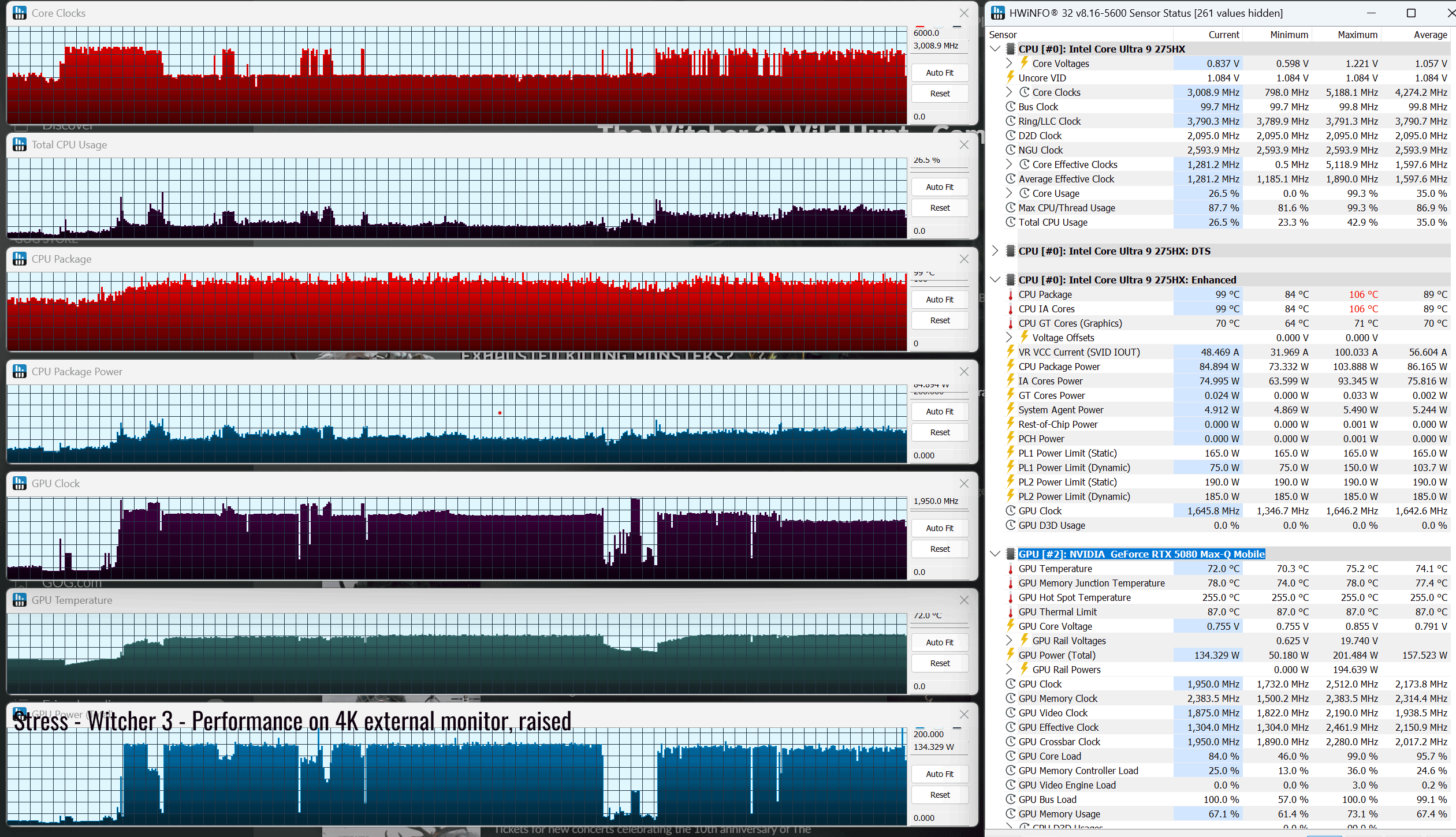Click the thermometer icon beside GPU Thermal Limit

coord(1011,612)
